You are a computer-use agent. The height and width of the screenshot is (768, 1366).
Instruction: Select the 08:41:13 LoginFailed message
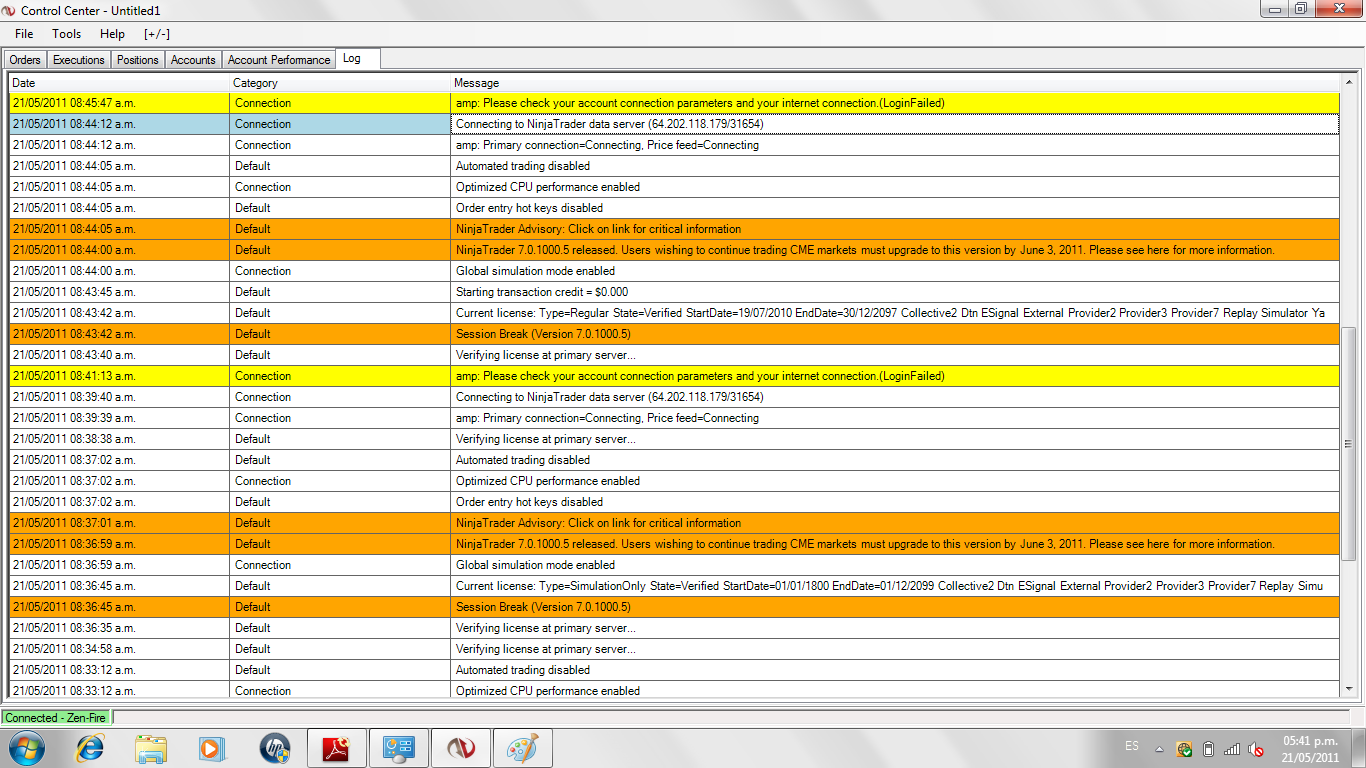pos(895,376)
